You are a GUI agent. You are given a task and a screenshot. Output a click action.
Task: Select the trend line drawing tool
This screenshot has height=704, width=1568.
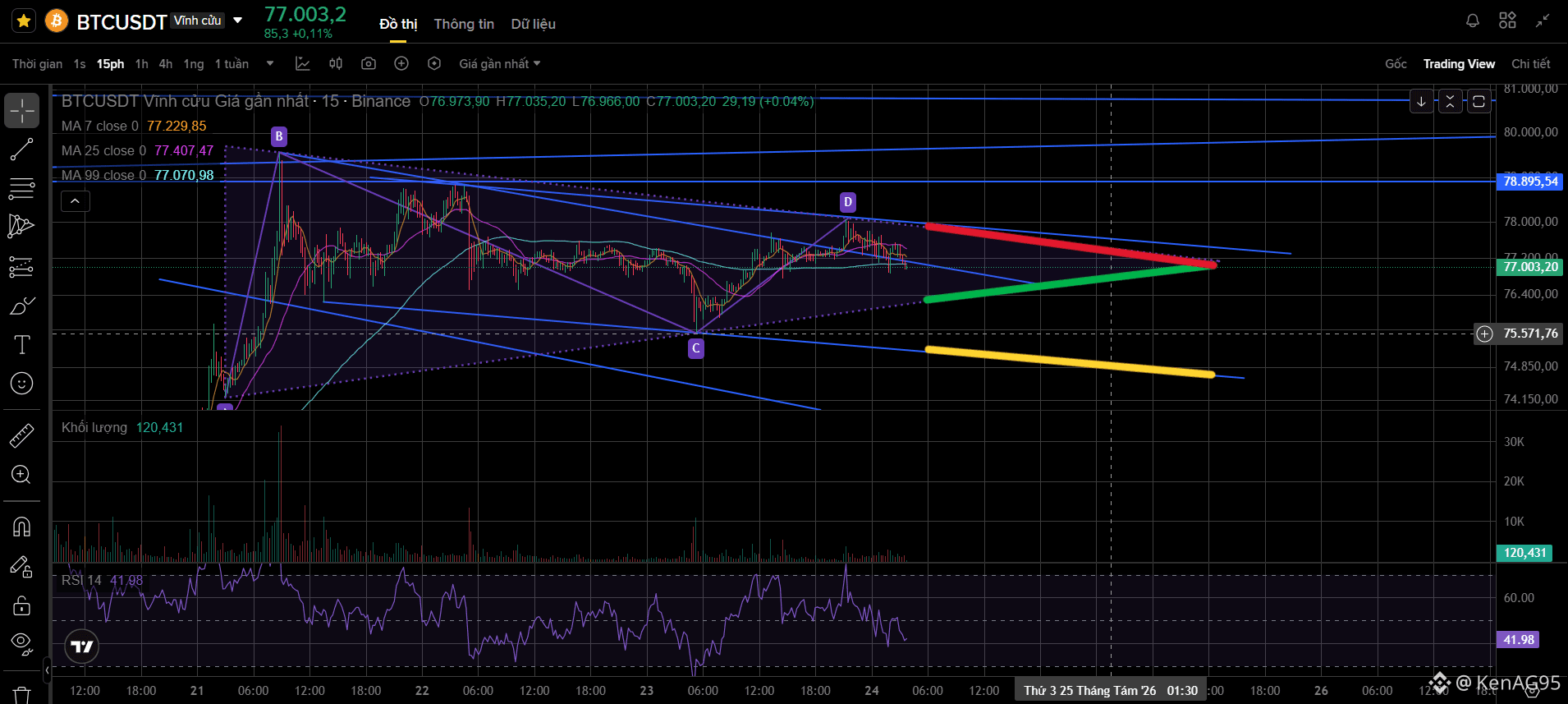(22, 150)
